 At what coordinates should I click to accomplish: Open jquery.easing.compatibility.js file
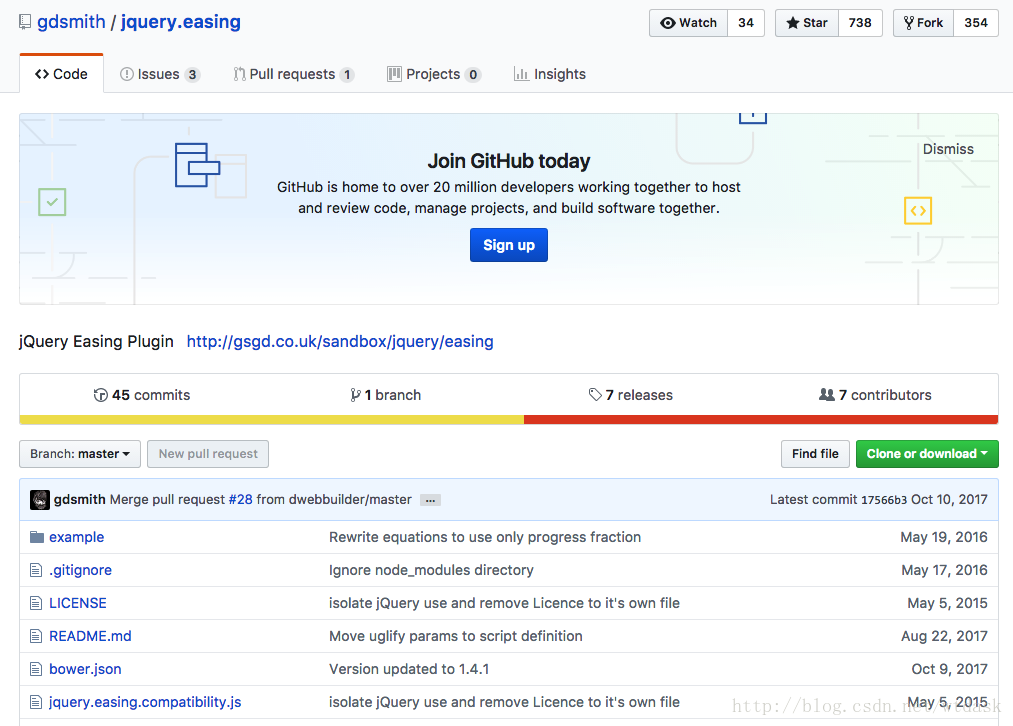coord(145,702)
